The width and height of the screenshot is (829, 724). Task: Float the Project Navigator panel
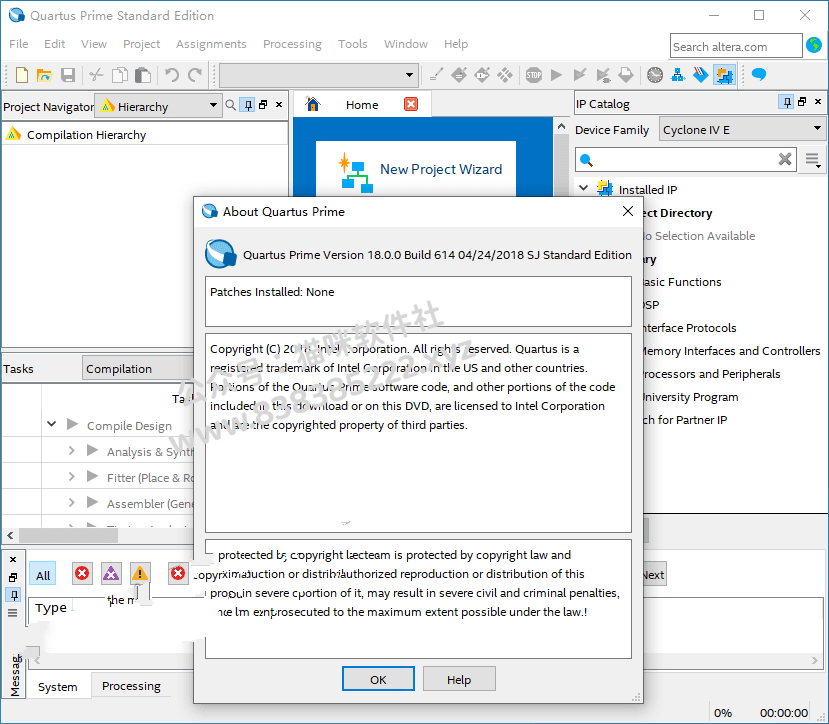[x=263, y=105]
